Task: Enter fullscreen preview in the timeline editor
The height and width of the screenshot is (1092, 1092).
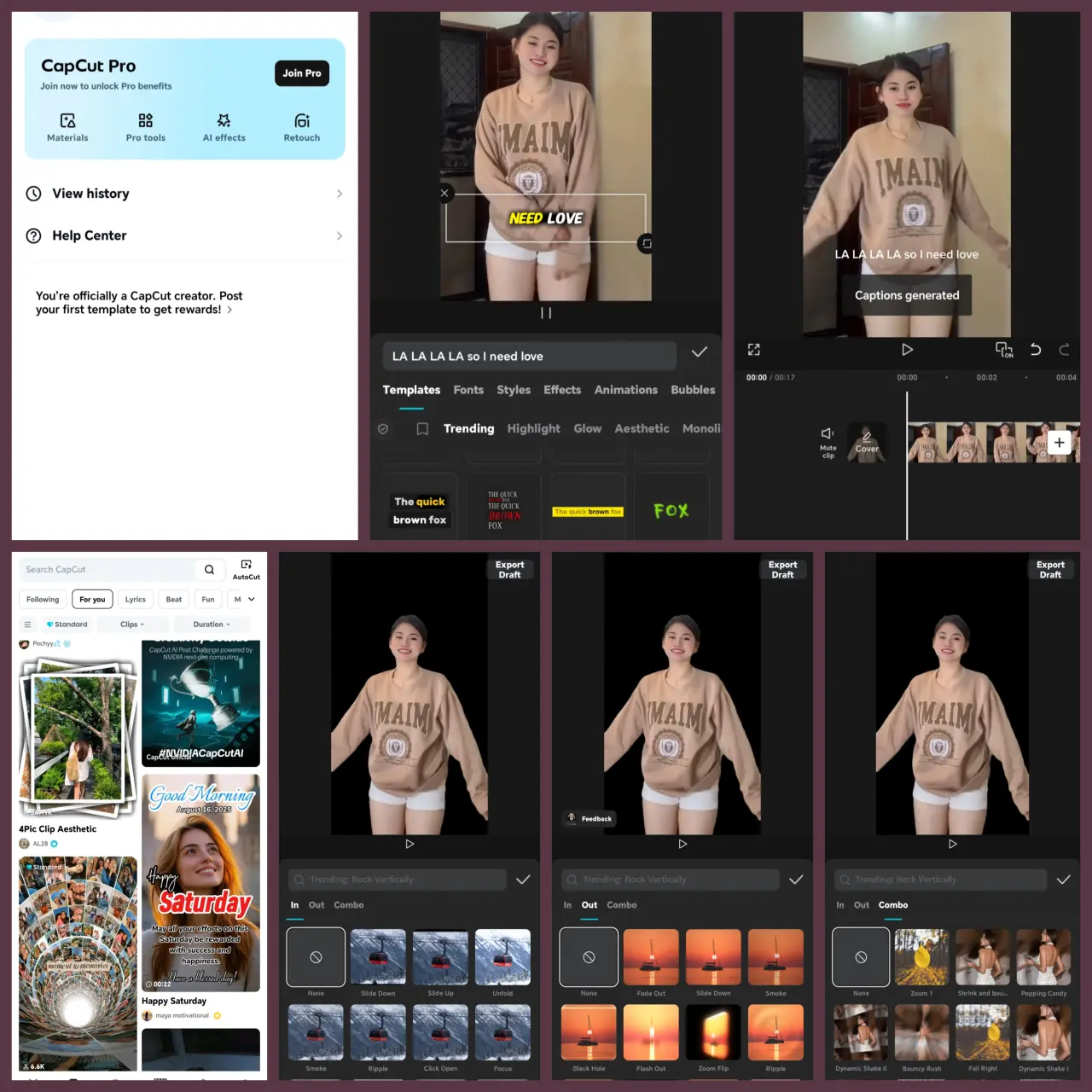Action: coord(753,350)
